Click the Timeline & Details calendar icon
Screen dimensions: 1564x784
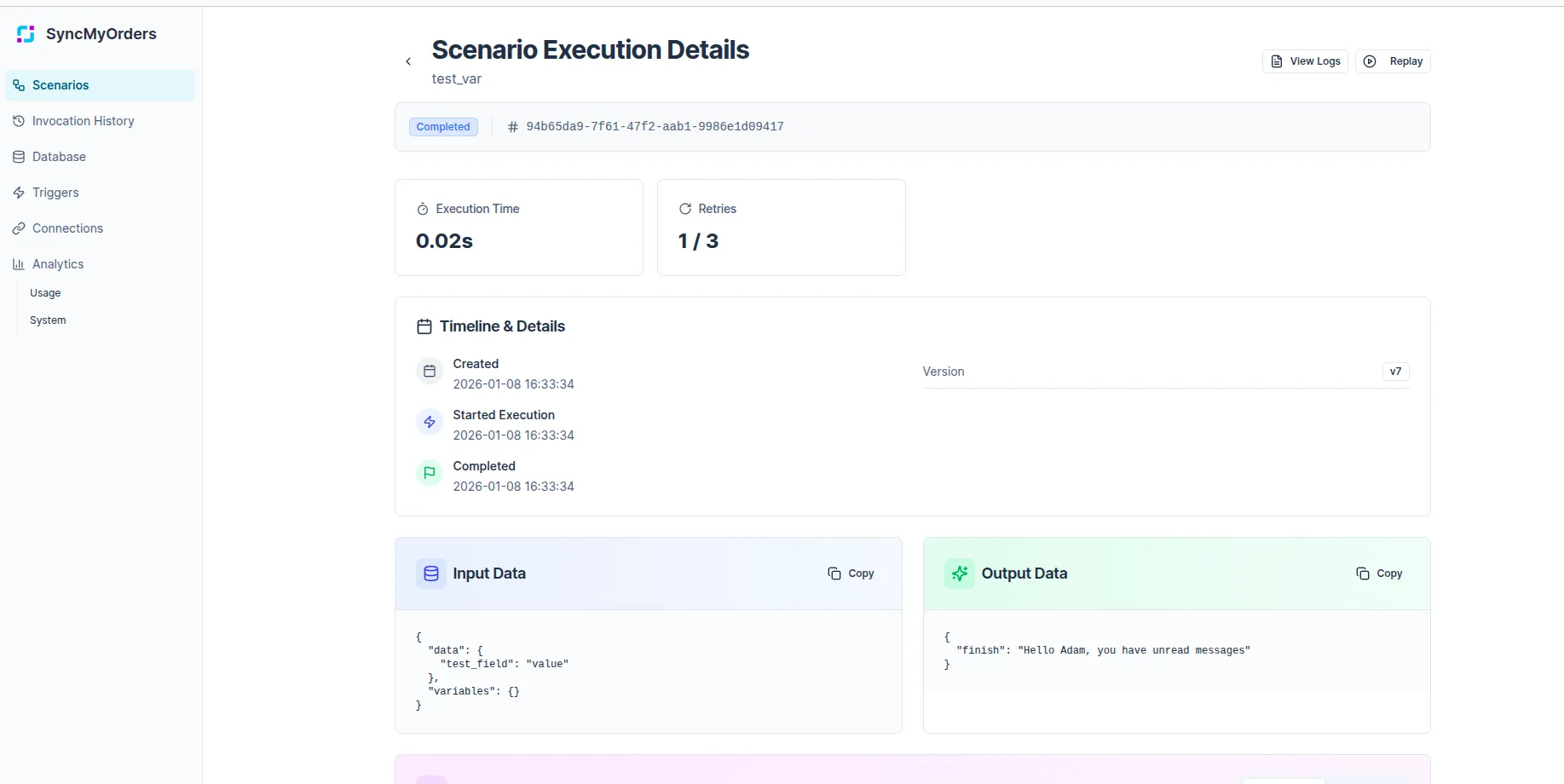tap(424, 326)
